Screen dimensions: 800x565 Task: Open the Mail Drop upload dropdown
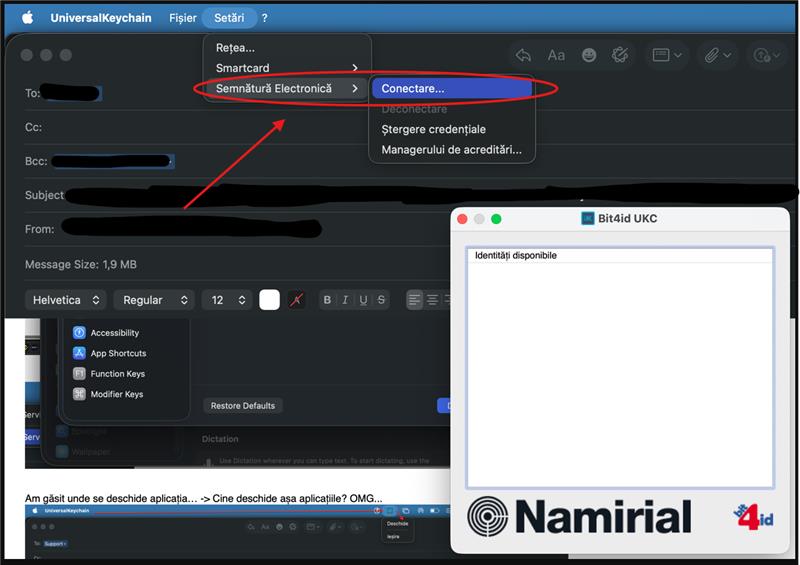[767, 55]
